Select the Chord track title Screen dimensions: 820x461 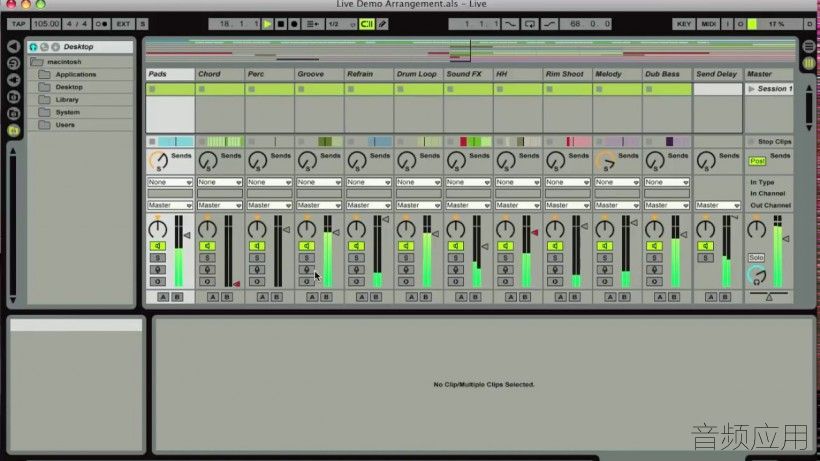click(x=220, y=74)
